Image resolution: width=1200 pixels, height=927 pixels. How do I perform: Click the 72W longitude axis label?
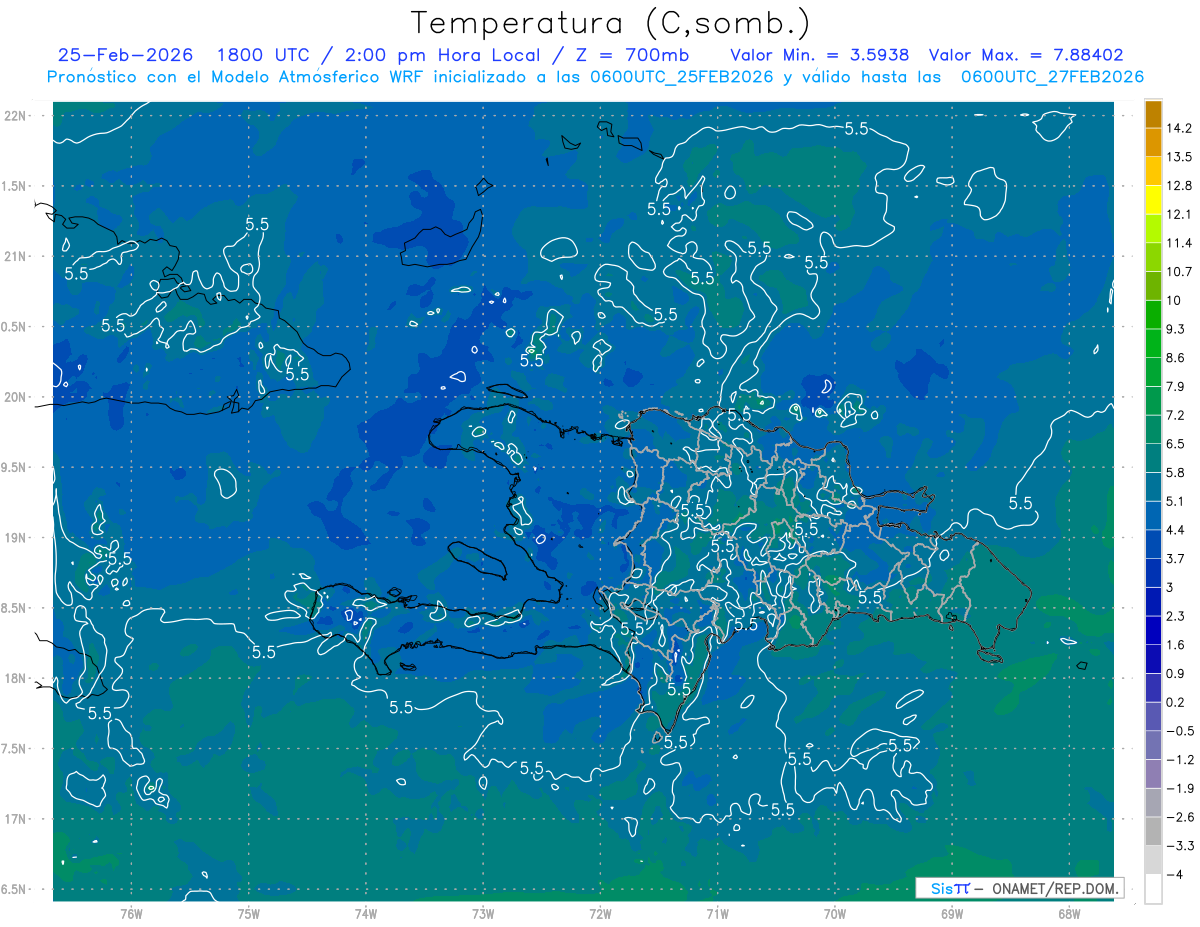pyautogui.click(x=600, y=914)
